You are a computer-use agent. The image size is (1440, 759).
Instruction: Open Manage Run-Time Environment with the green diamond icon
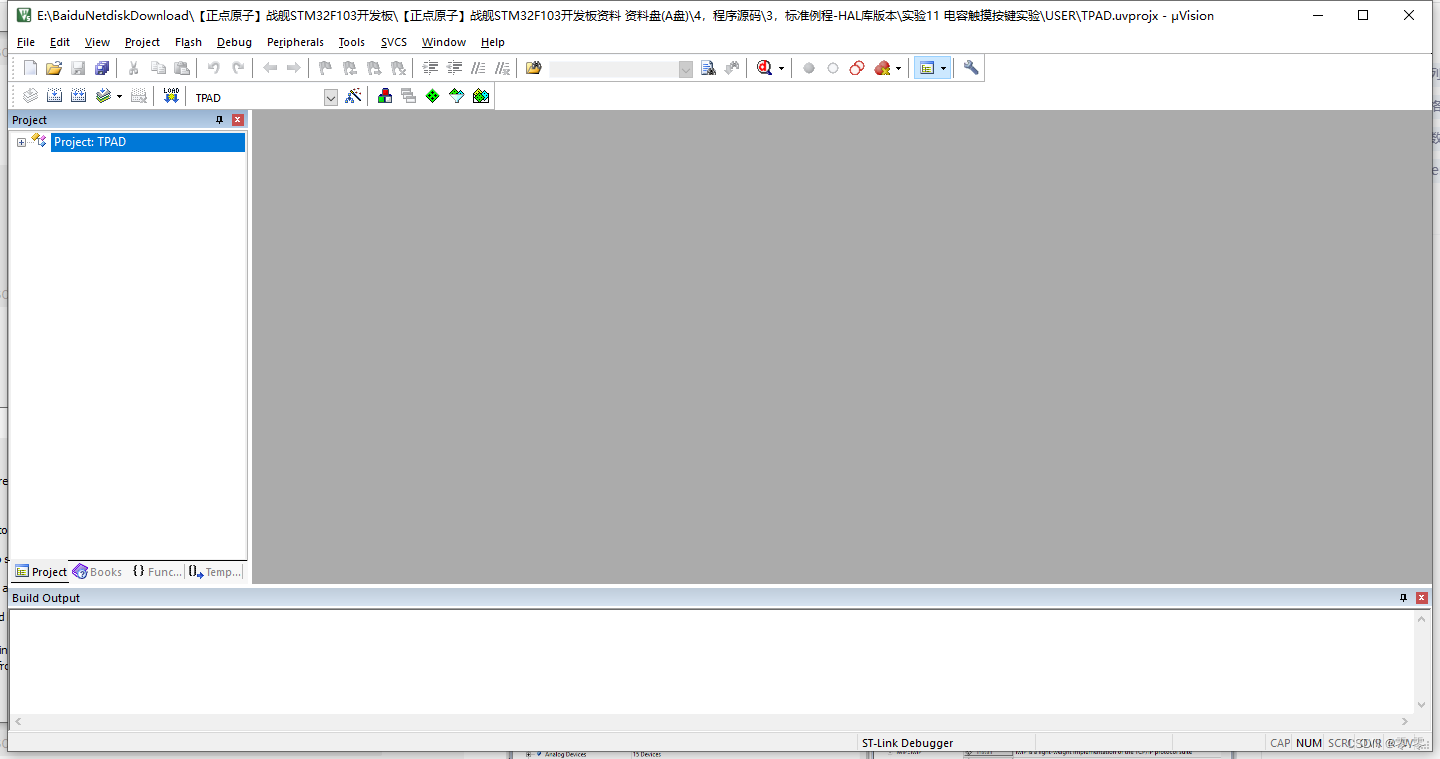pos(432,96)
